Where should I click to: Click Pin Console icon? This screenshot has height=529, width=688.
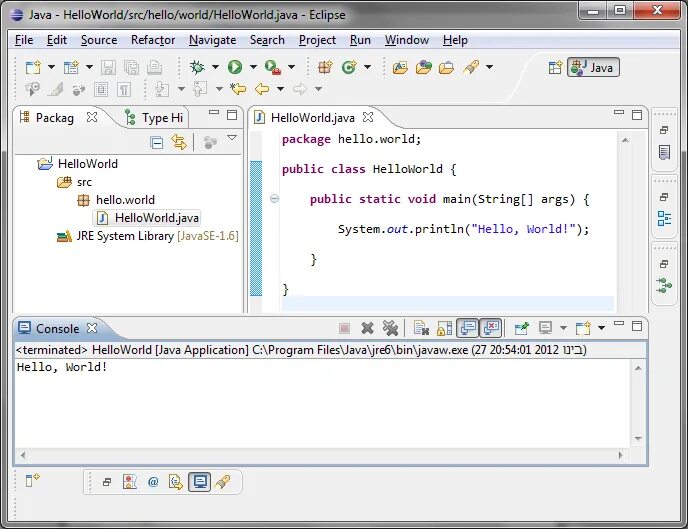pos(521,328)
